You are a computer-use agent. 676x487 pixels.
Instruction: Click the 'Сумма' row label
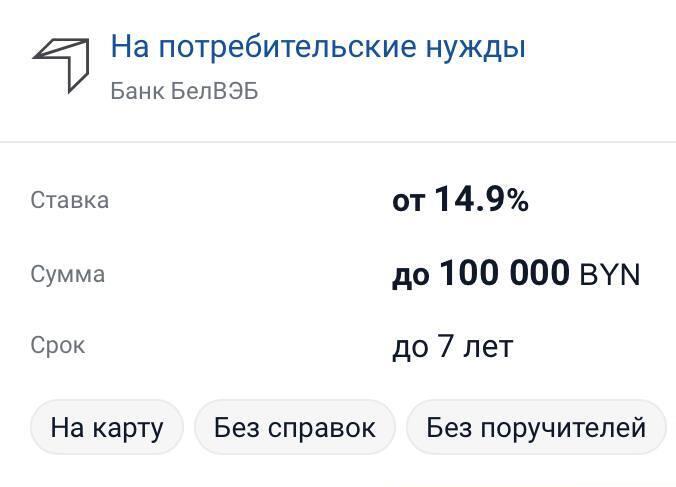pyautogui.click(x=68, y=274)
